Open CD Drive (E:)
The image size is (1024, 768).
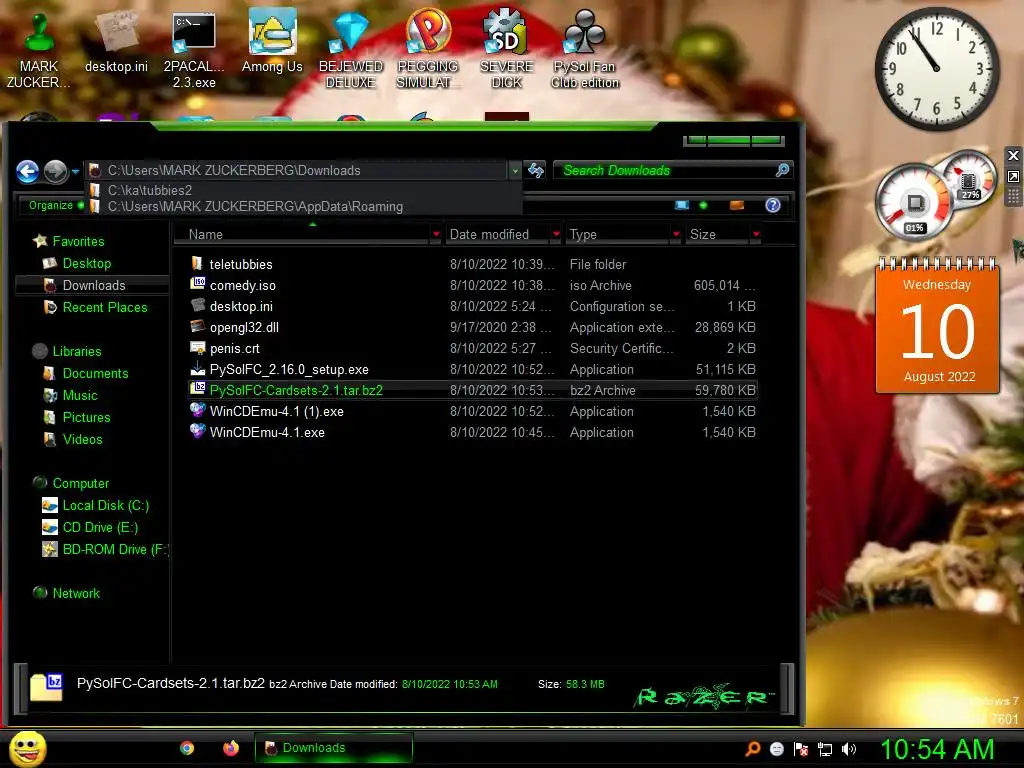[x=91, y=527]
